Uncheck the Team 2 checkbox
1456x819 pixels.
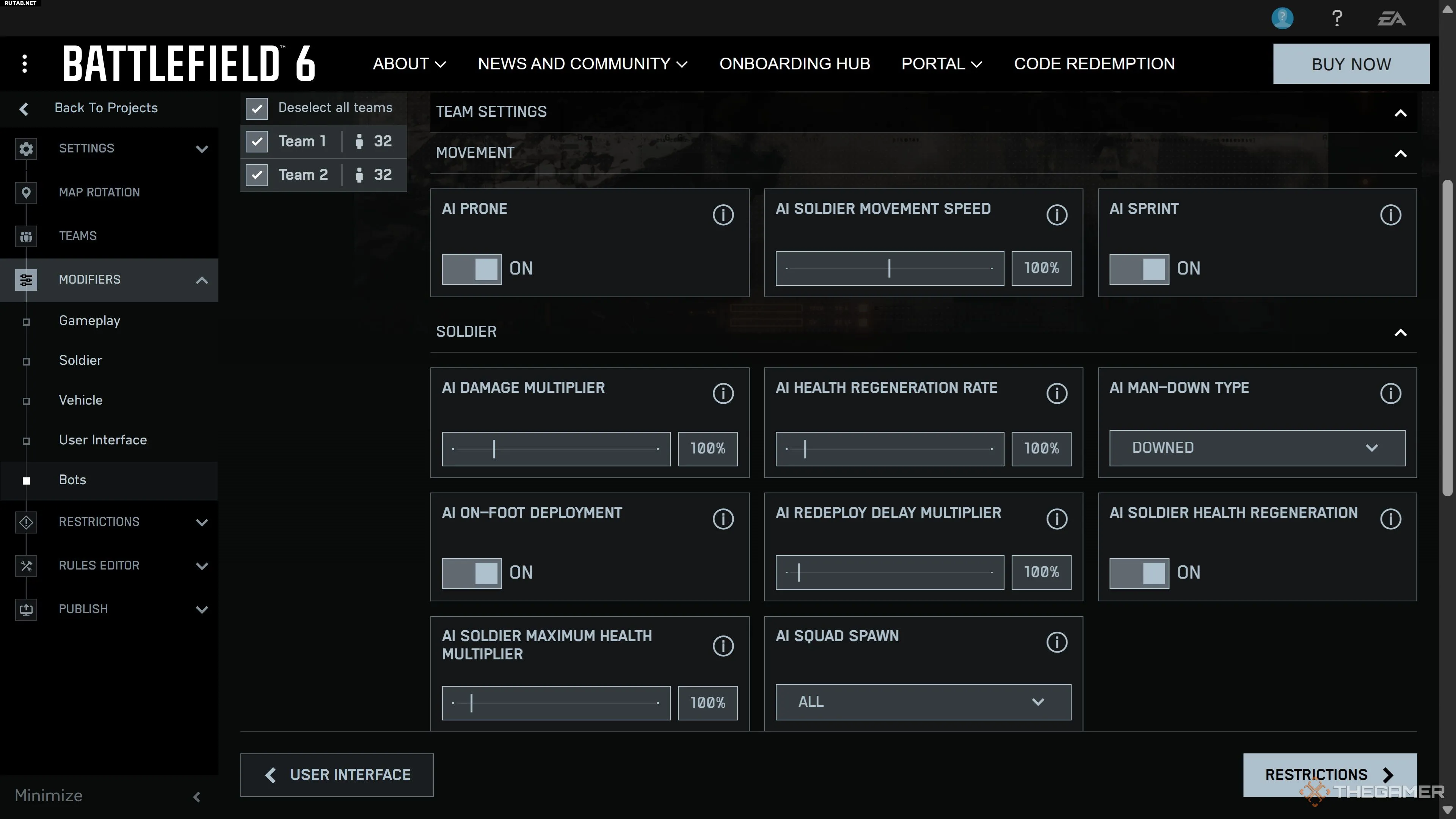[x=257, y=175]
